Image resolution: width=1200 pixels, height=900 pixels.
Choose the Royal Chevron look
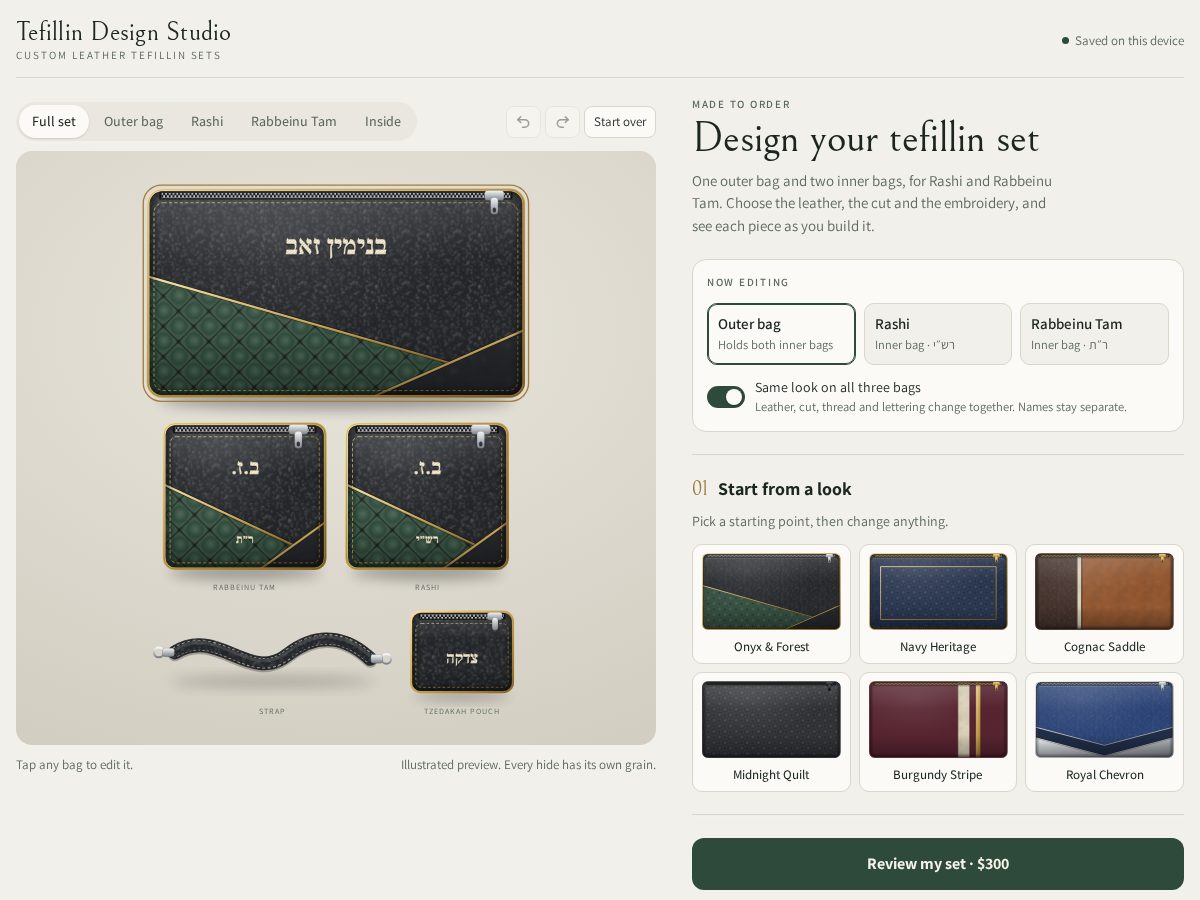pos(1104,732)
